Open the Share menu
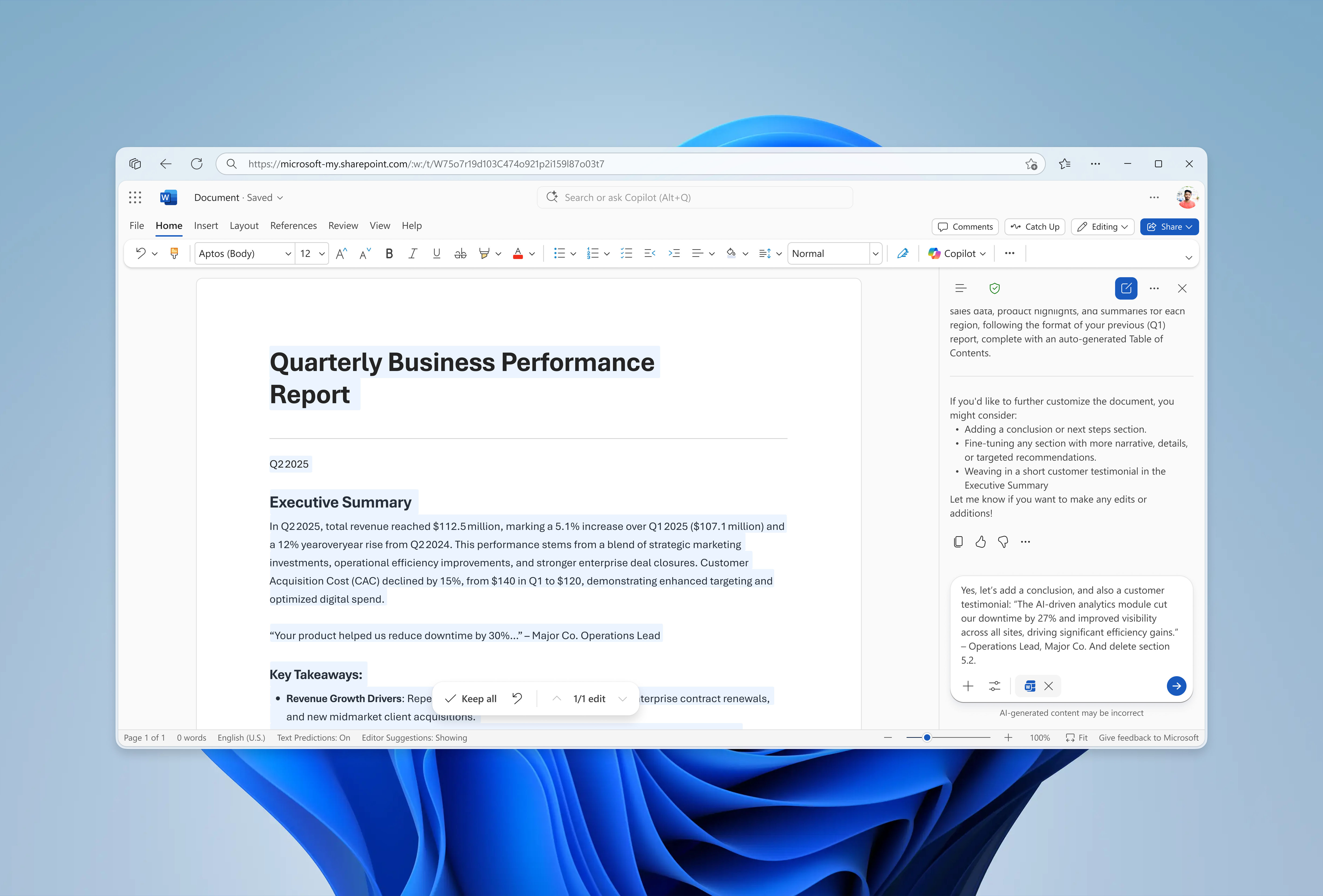 coord(1169,227)
